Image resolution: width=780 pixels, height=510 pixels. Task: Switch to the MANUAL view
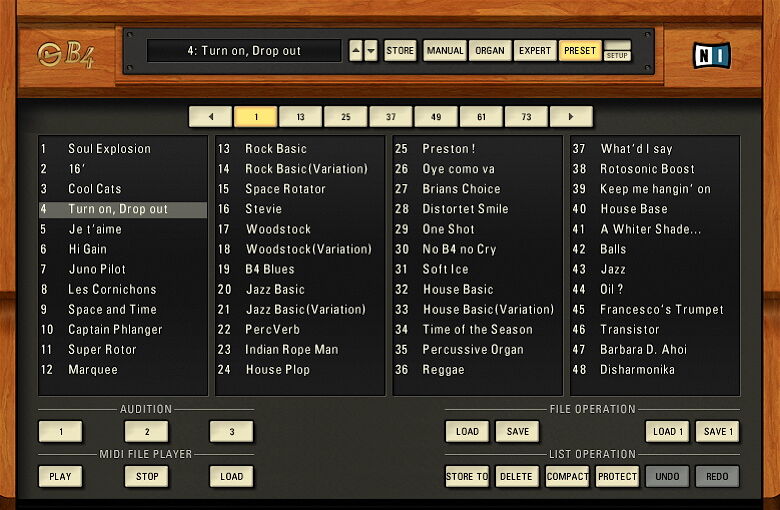[445, 51]
